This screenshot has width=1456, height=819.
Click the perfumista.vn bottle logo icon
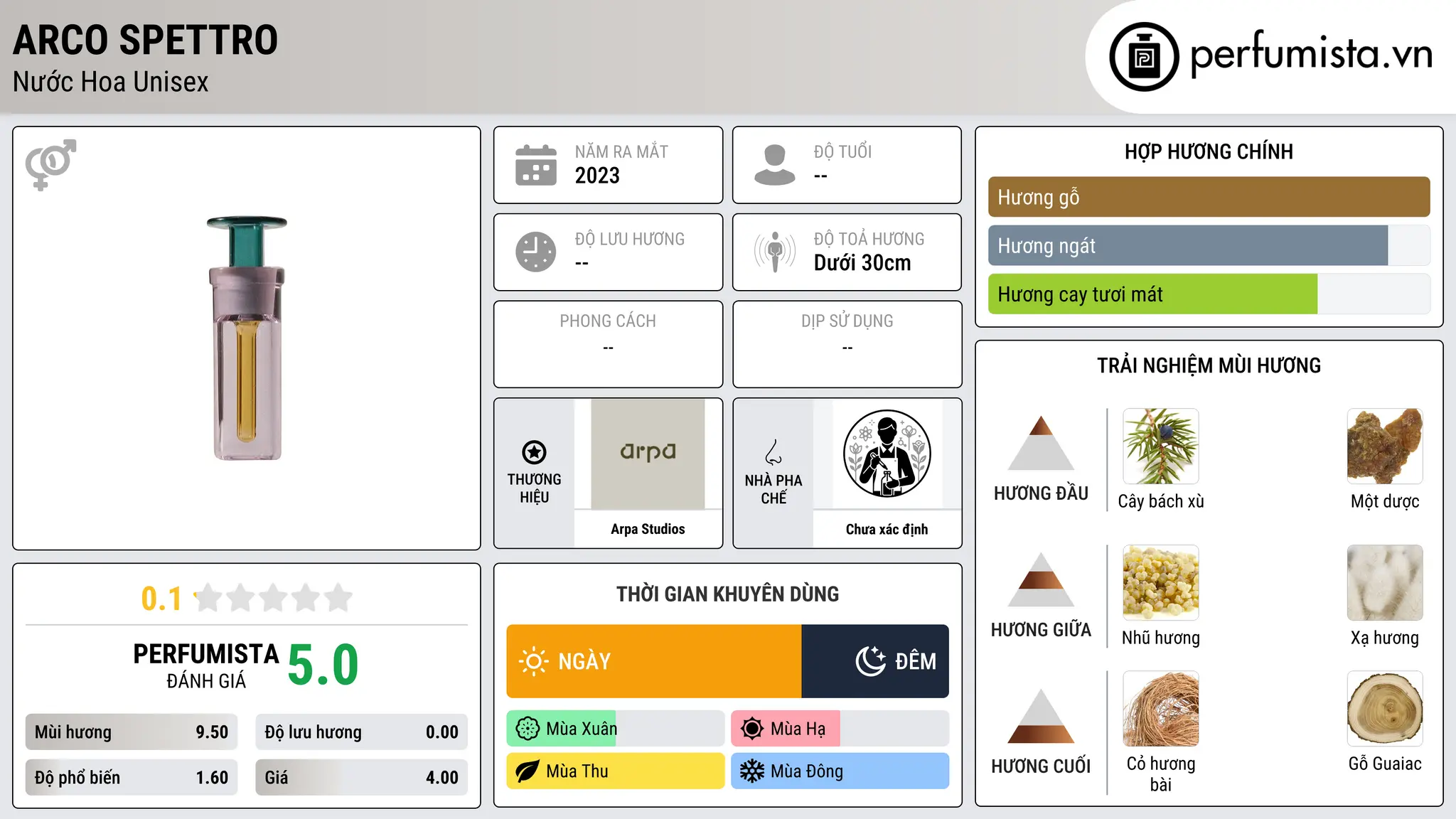[1144, 57]
